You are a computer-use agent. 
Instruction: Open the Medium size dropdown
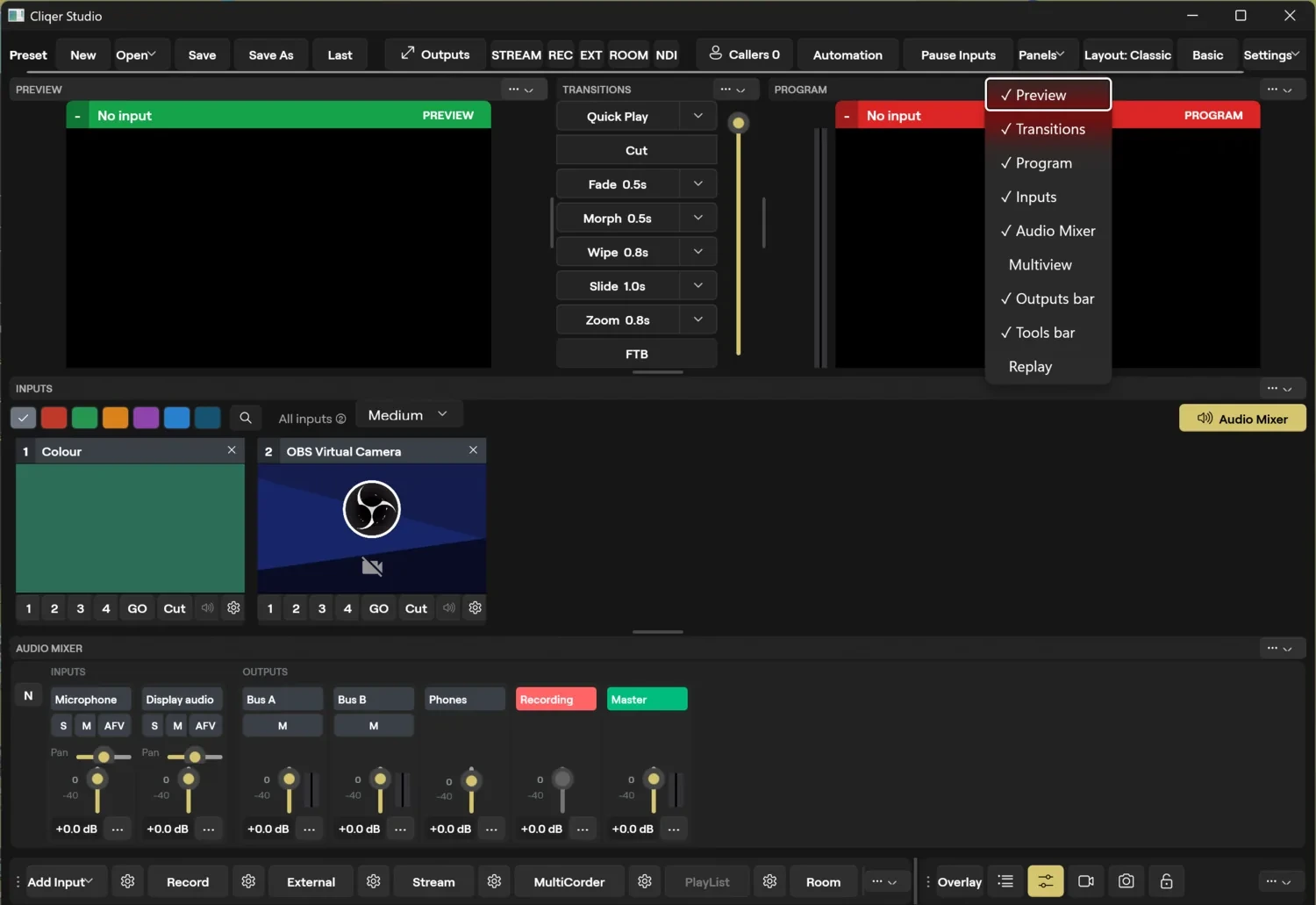click(409, 415)
